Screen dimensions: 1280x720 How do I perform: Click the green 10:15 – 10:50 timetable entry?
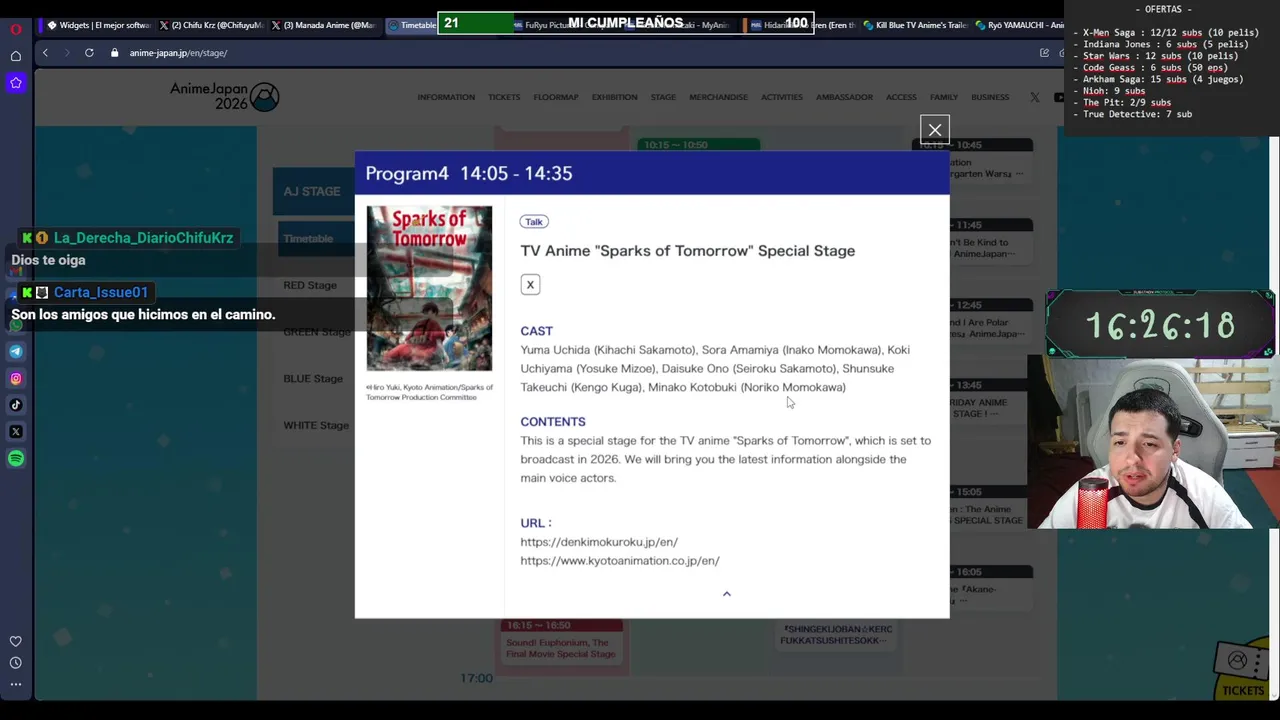[699, 145]
